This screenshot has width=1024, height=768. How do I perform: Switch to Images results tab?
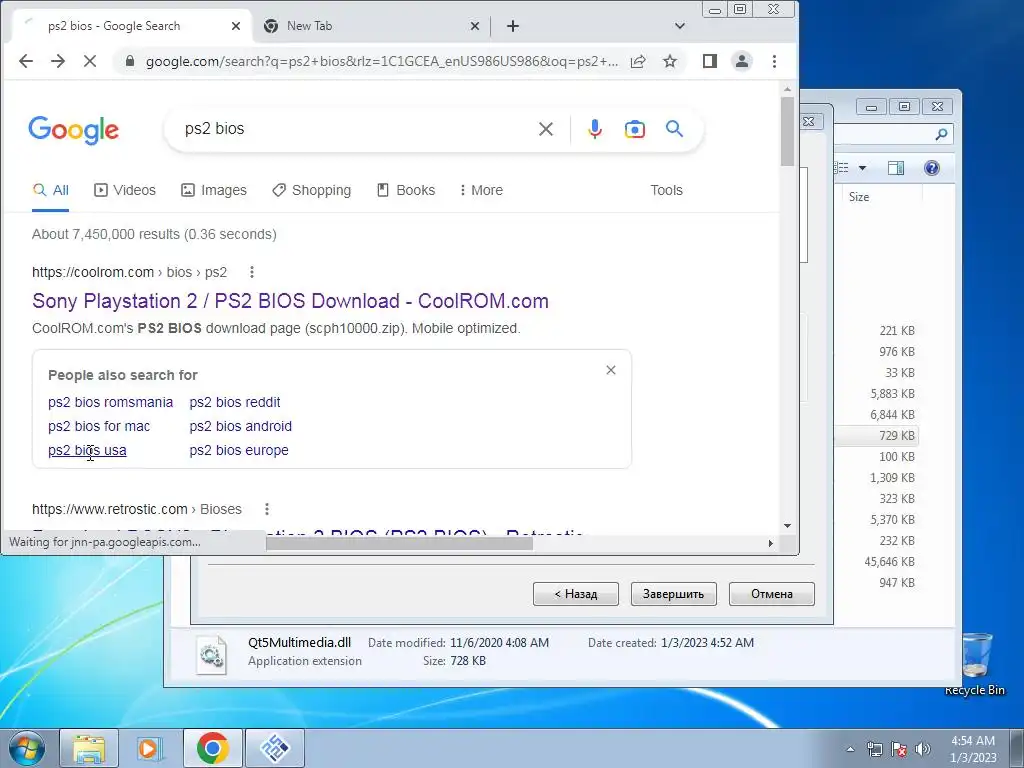214,190
